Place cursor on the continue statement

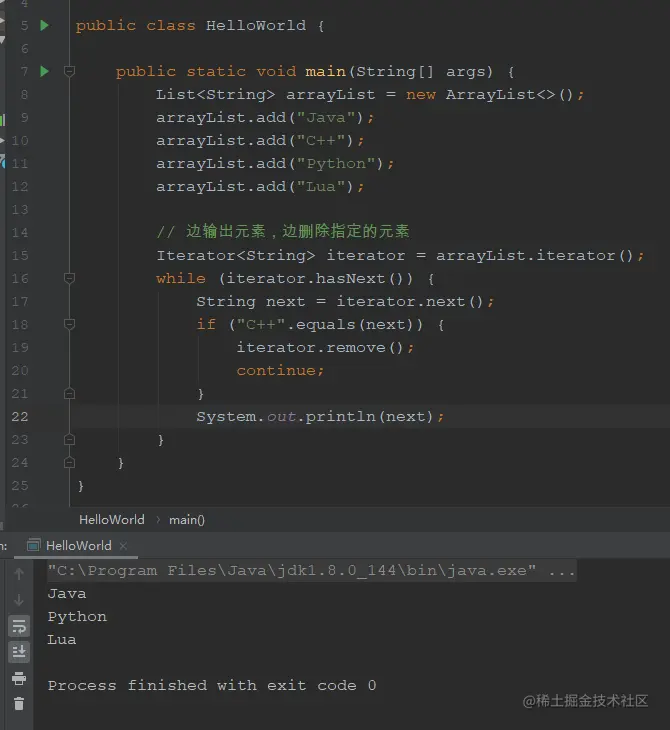click(x=280, y=371)
